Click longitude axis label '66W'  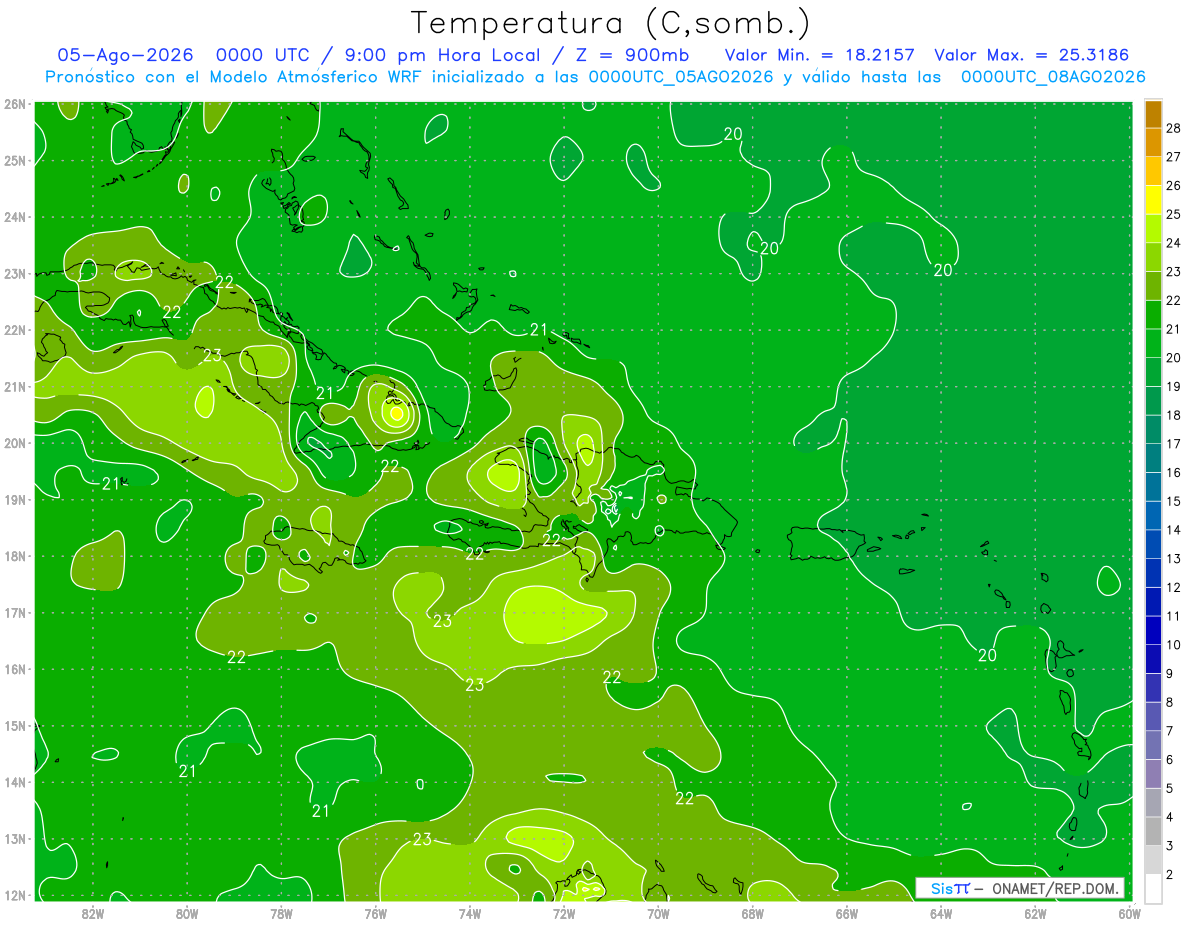[847, 913]
